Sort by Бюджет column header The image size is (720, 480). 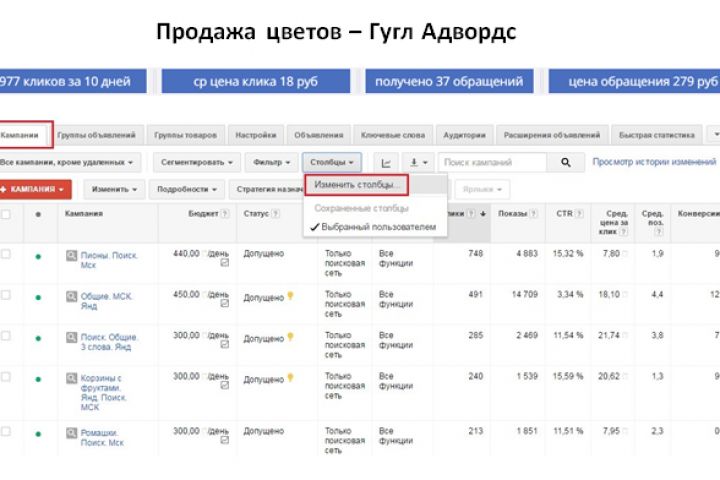click(x=203, y=214)
